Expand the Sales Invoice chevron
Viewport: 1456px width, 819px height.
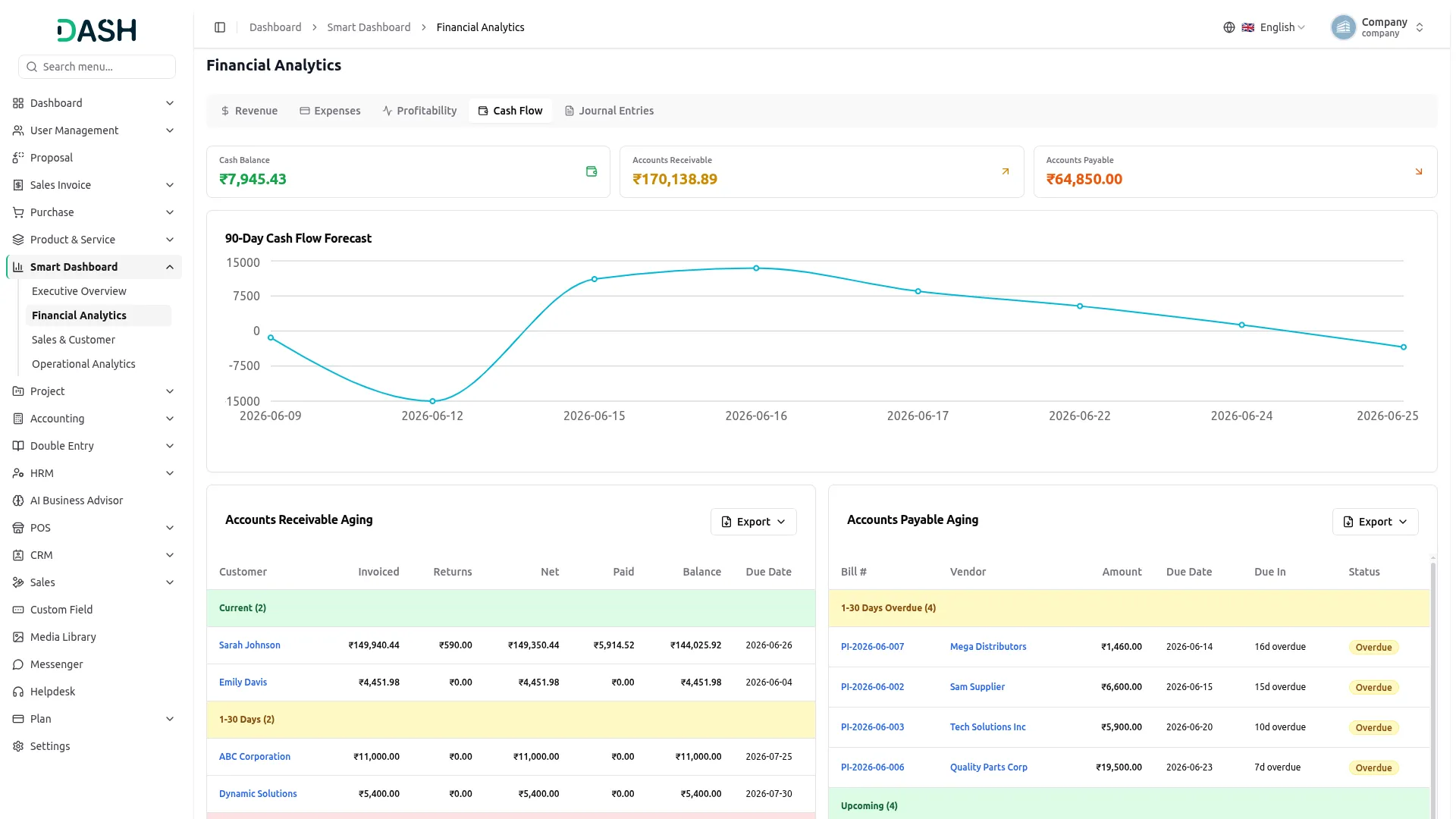click(x=170, y=185)
